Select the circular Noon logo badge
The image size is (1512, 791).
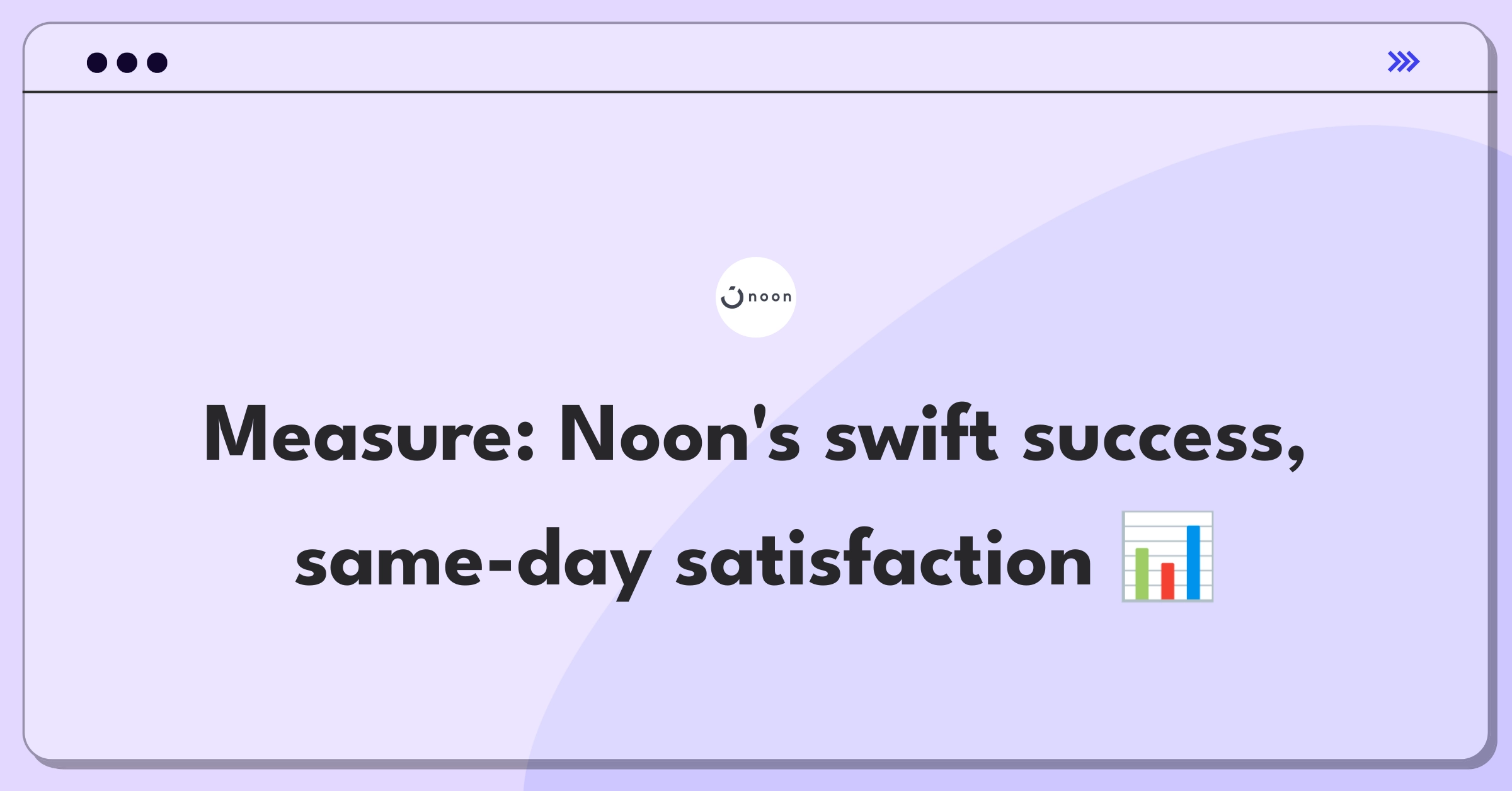click(756, 297)
